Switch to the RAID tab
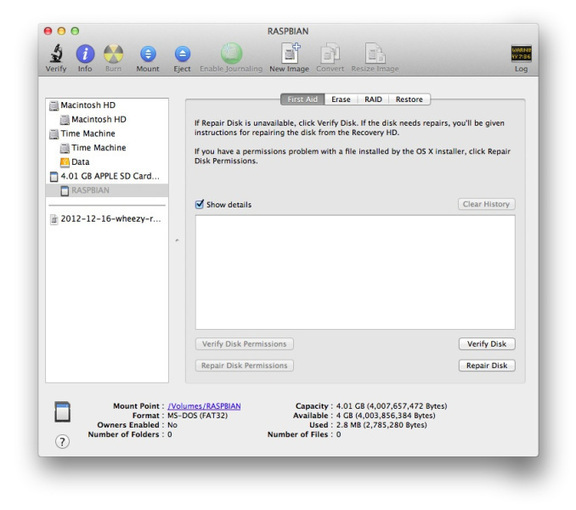This screenshot has width=576, height=510. (373, 100)
